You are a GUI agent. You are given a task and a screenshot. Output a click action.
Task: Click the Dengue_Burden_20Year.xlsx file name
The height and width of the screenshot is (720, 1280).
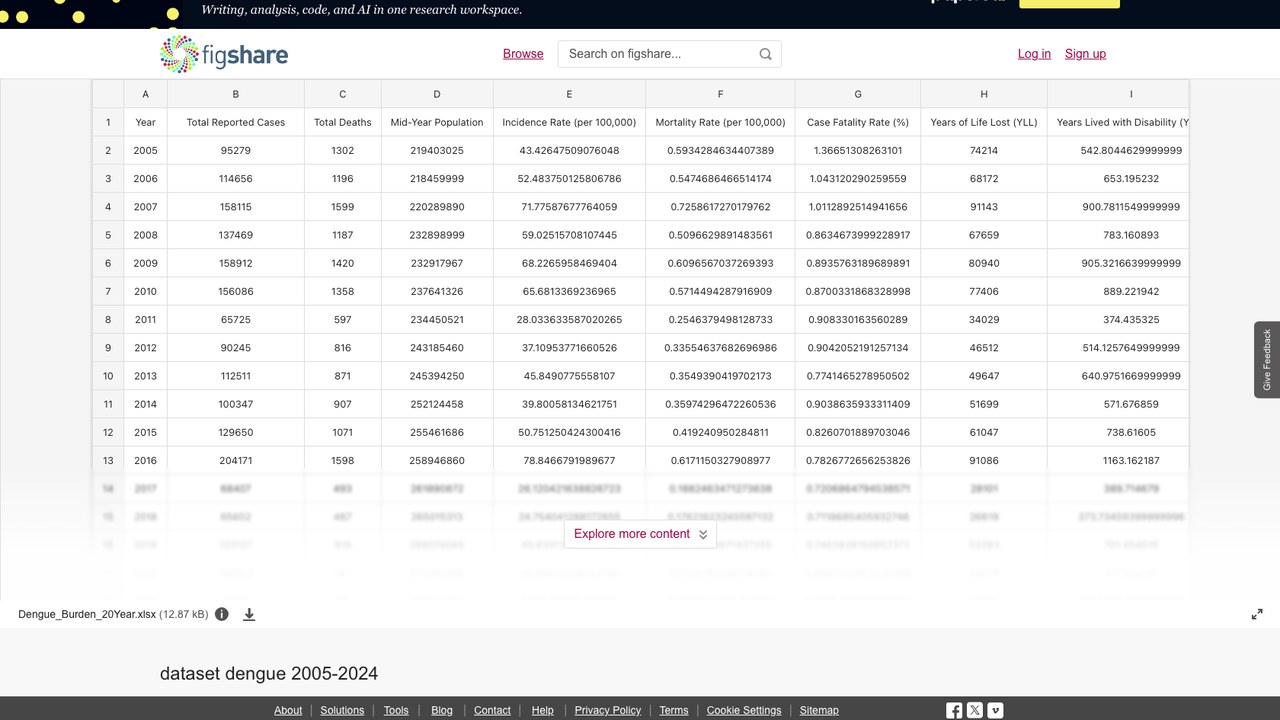(87, 614)
